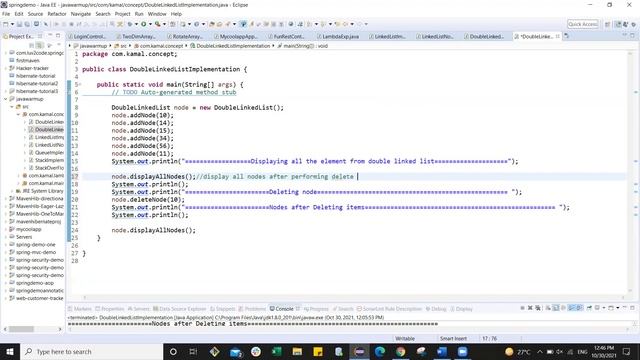This screenshot has width=640, height=360.
Task: Open the Run menu
Action: pos(139,14)
